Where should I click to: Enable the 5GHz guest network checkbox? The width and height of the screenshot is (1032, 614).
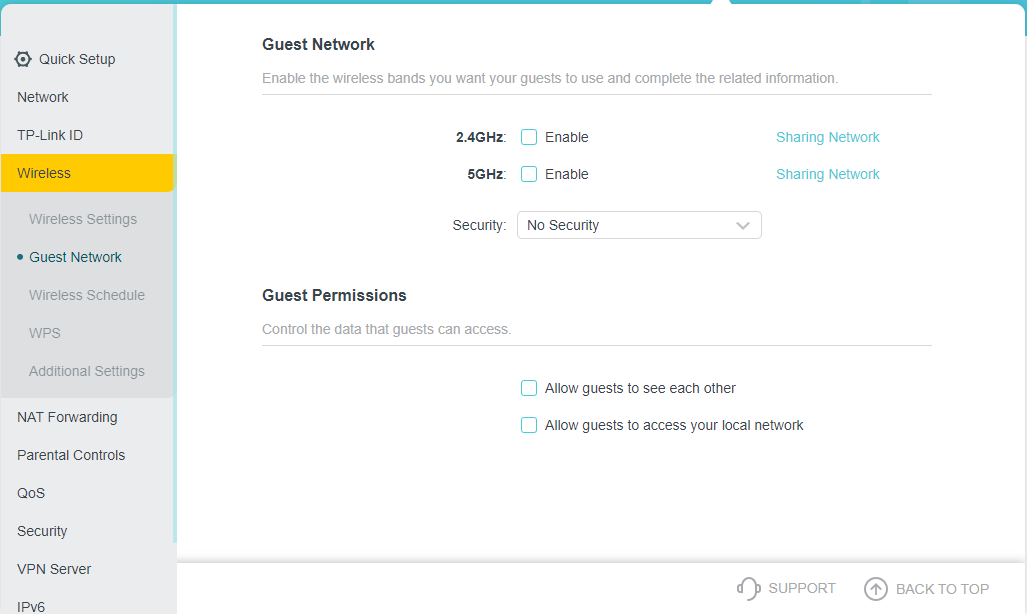[529, 175]
